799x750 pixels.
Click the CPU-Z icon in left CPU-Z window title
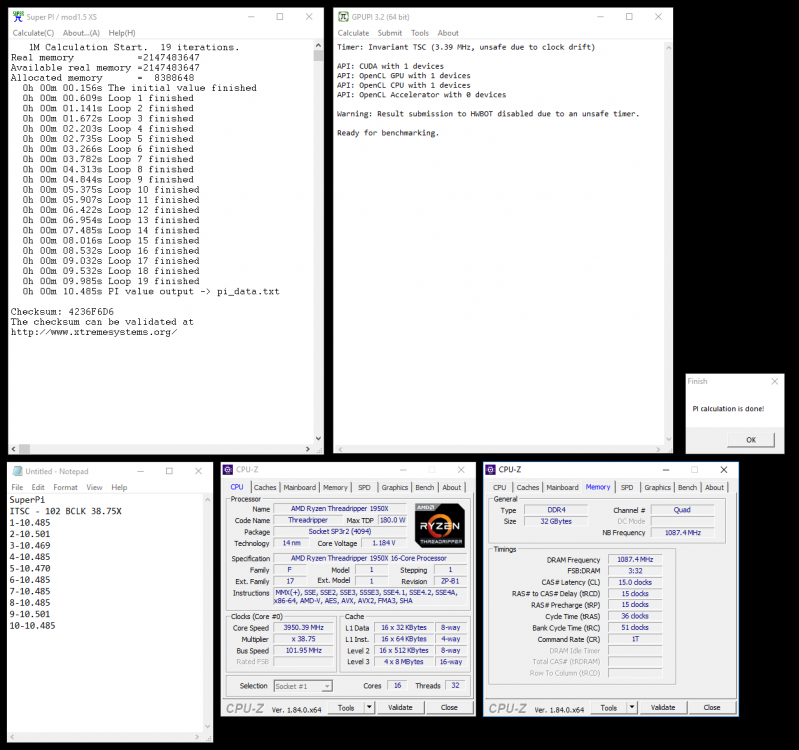[x=228, y=470]
